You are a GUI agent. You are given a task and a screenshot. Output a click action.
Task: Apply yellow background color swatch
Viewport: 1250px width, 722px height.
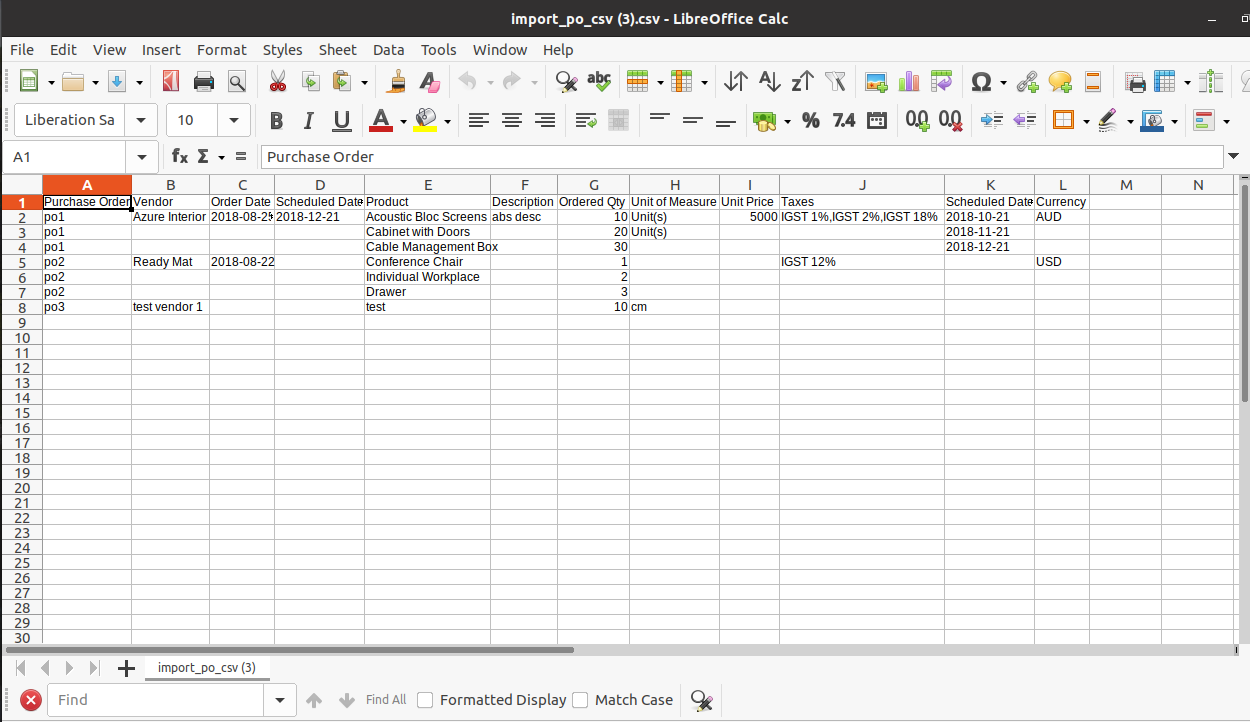click(x=426, y=121)
